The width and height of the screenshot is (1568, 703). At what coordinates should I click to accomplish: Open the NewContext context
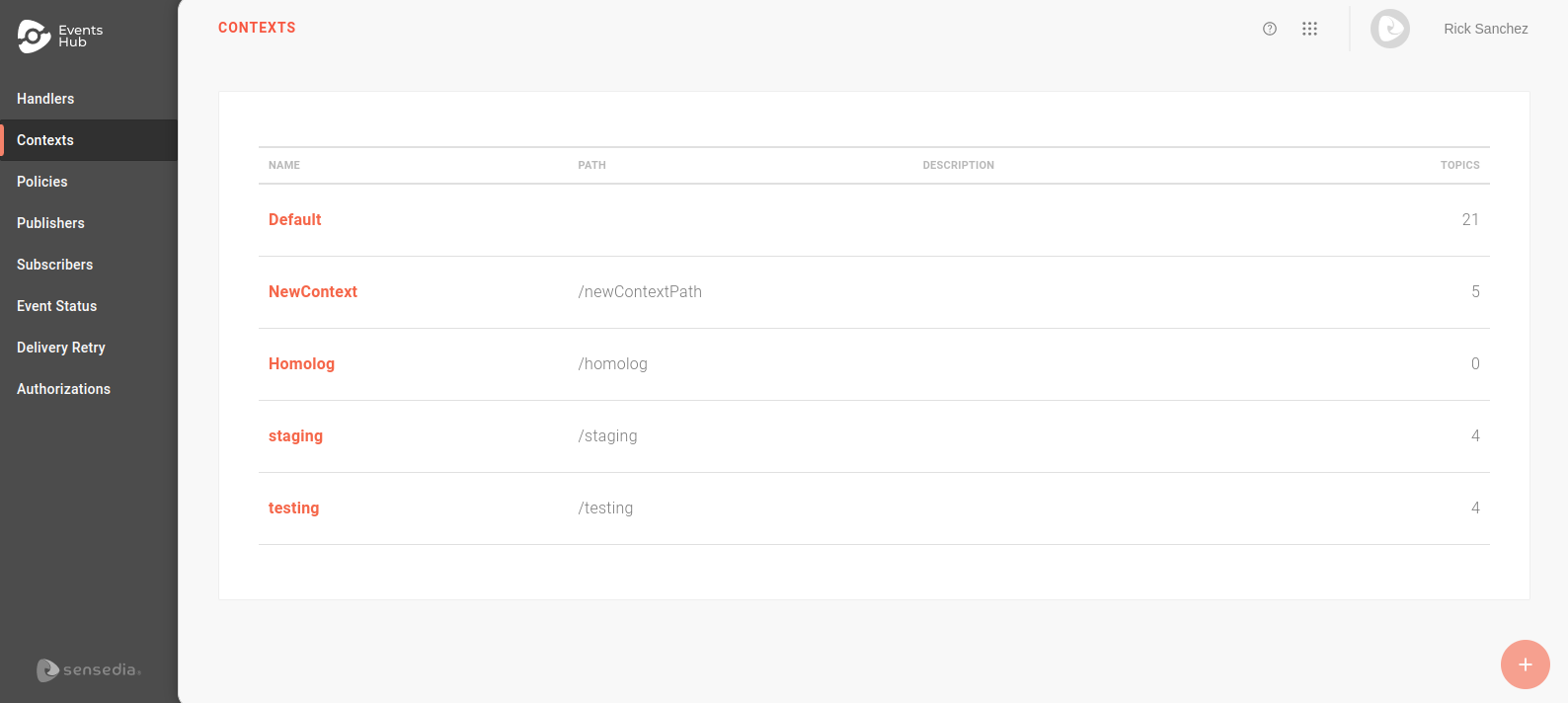click(x=313, y=291)
